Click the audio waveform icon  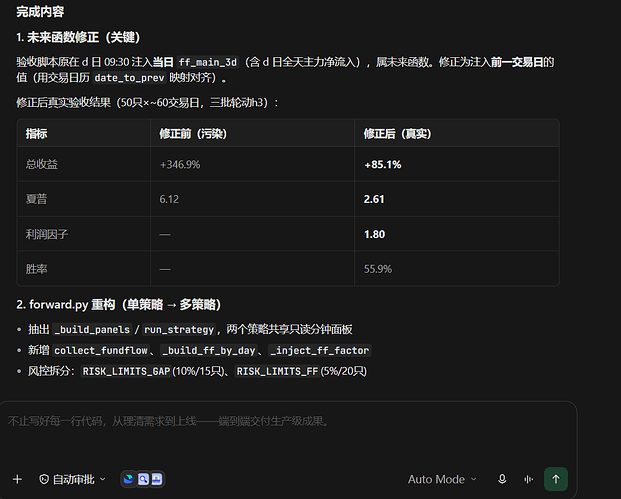coord(528,480)
